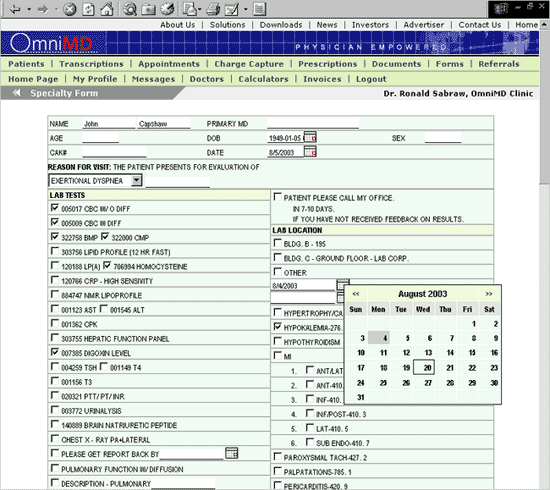Open the browser Search icon
This screenshot has width=550, height=490.
coord(130,9)
